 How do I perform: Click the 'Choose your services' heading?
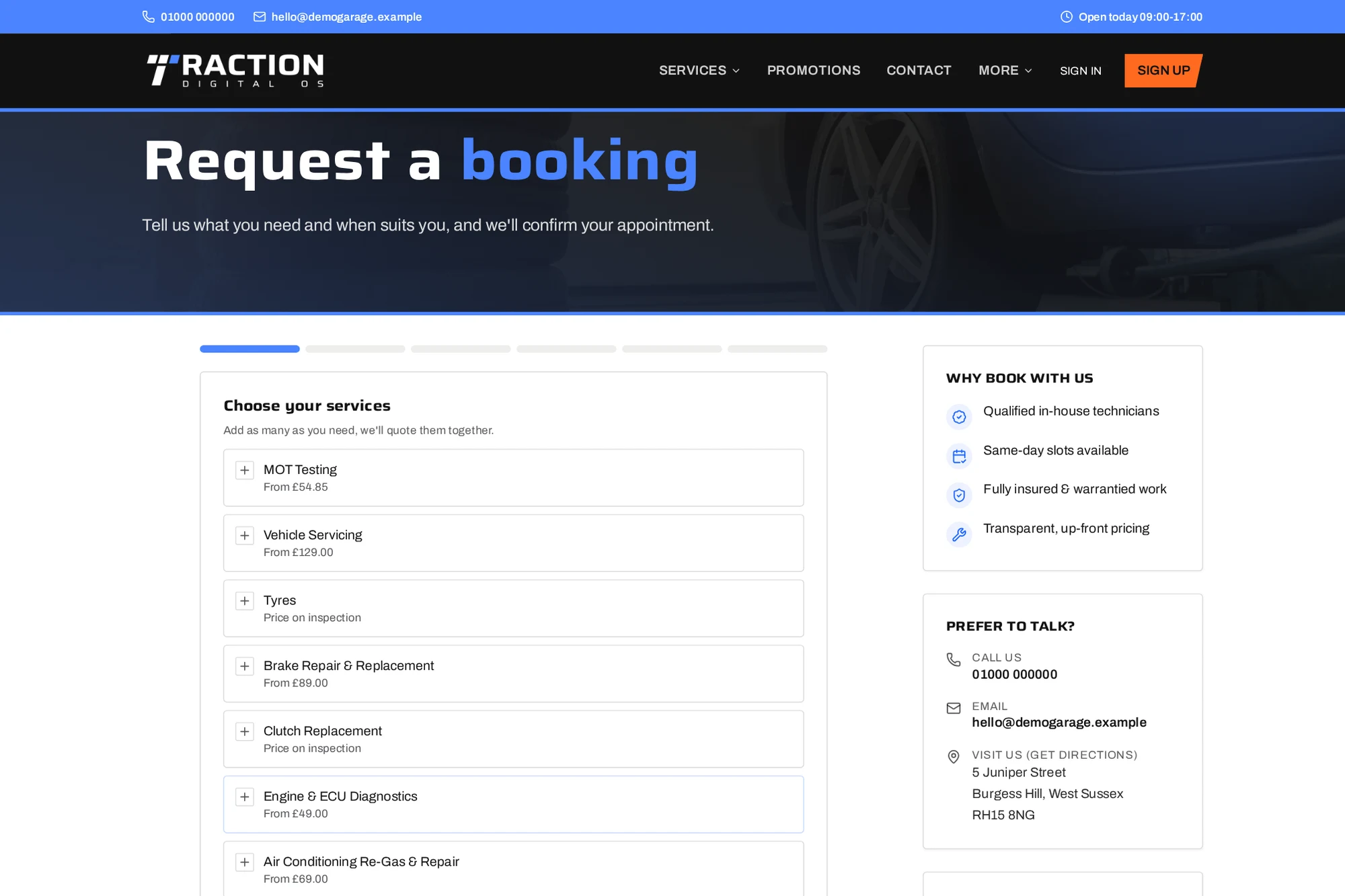point(307,405)
